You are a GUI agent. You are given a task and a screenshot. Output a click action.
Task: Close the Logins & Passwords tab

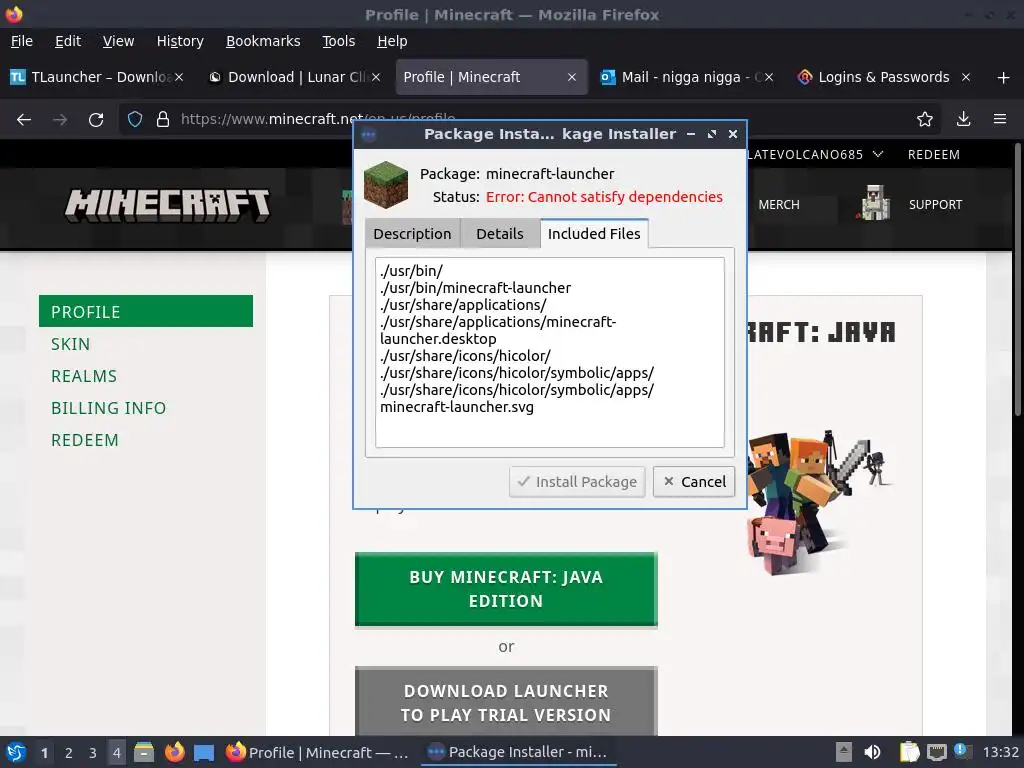966,77
